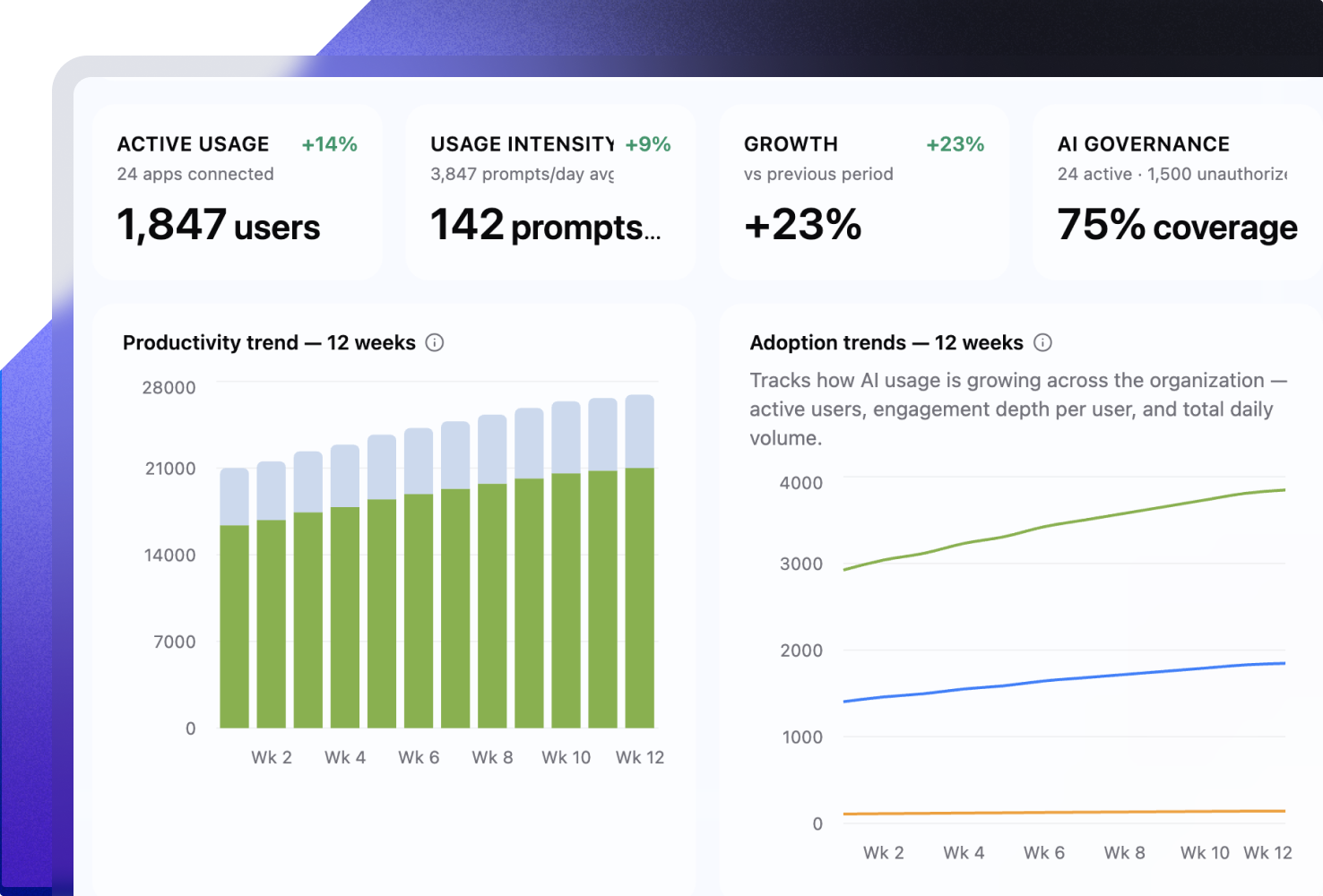Click the Wk 10 label under Adoption chart
This screenshot has width=1323, height=896.
(1205, 853)
